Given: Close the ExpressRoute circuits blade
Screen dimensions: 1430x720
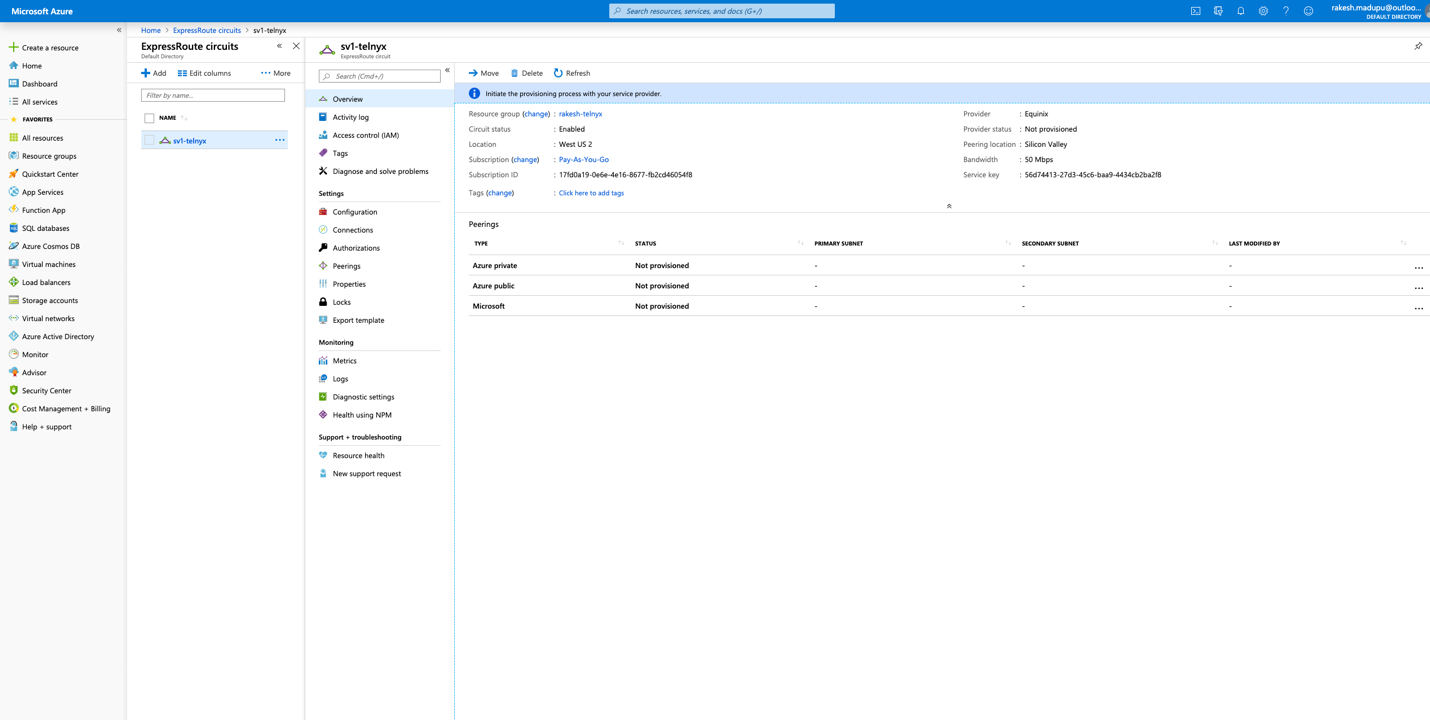Looking at the screenshot, I should [296, 46].
